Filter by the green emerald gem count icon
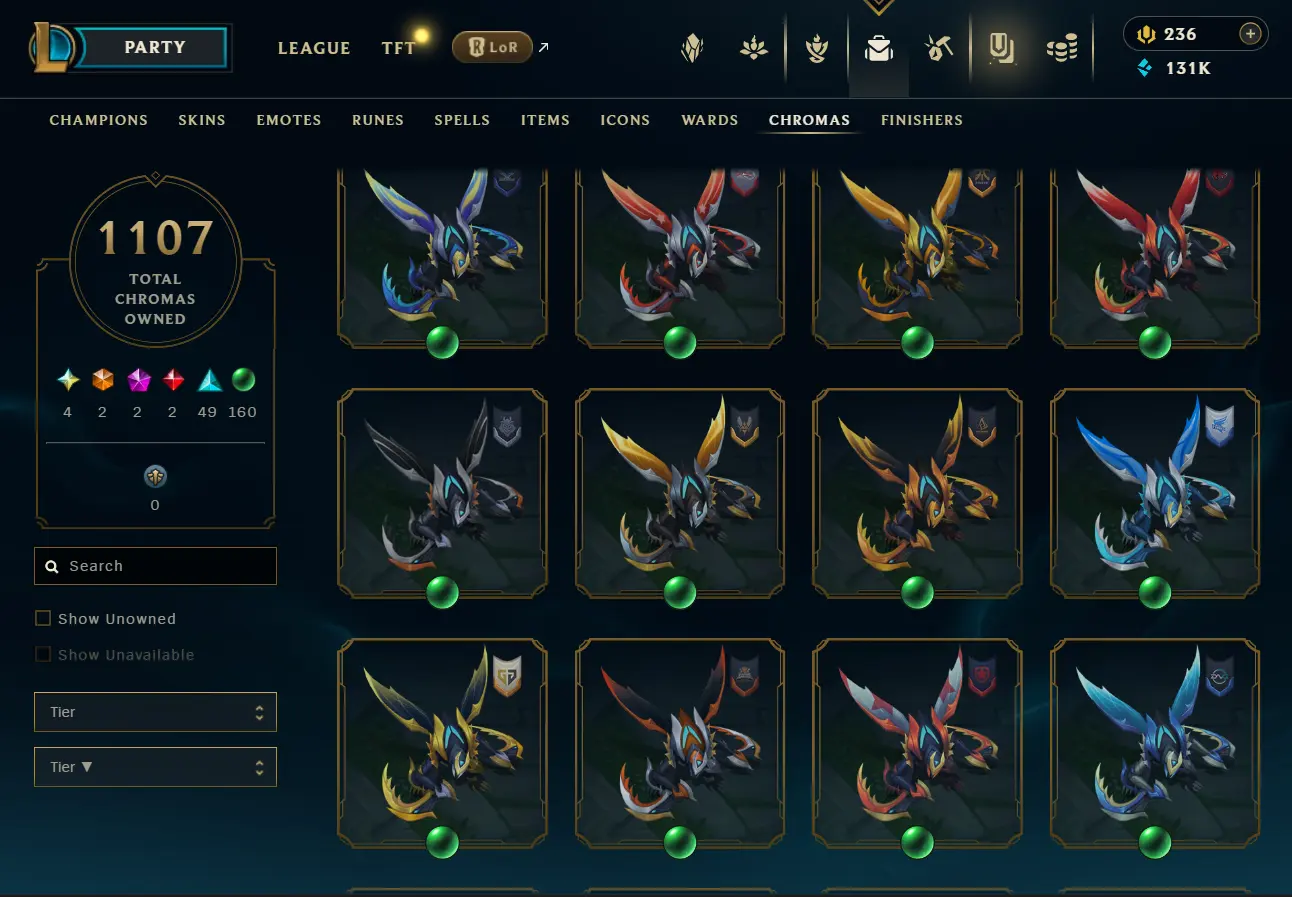 243,380
